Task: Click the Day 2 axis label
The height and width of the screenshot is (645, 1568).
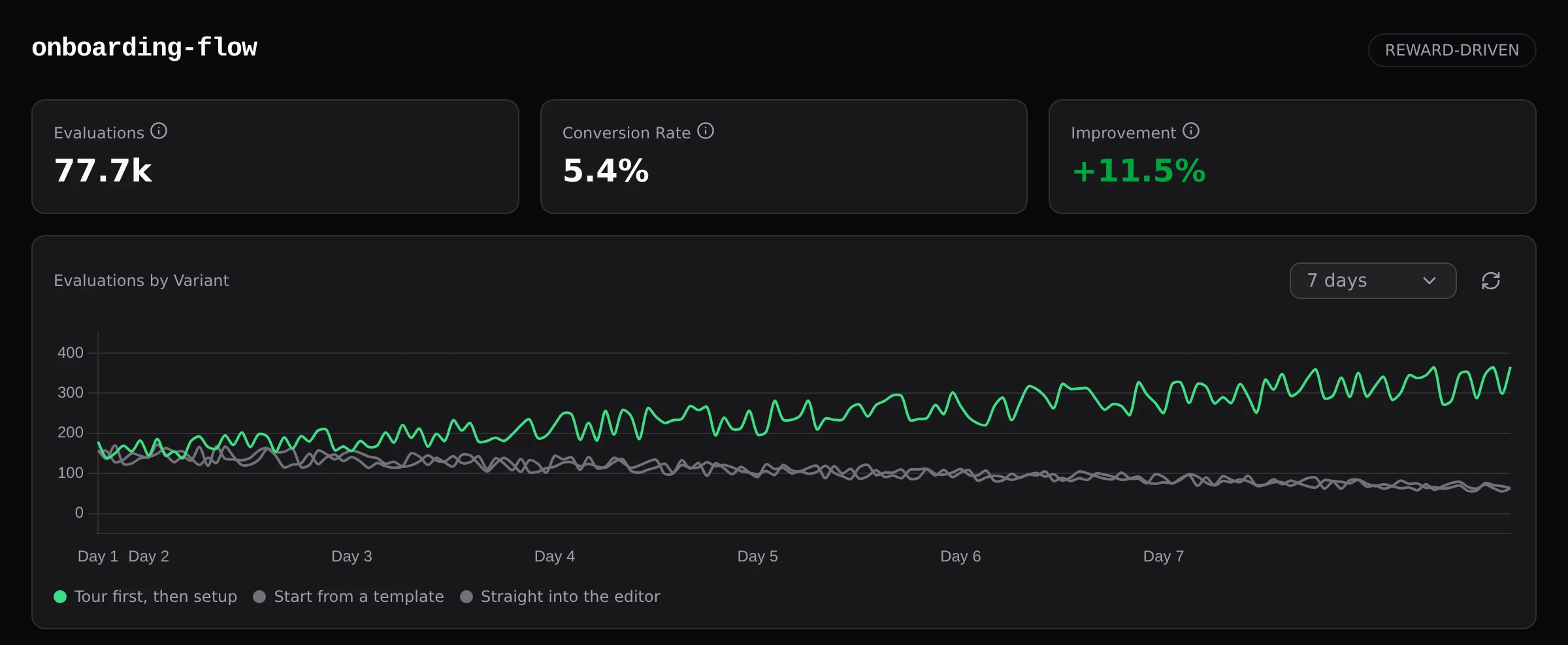Action: pos(149,556)
